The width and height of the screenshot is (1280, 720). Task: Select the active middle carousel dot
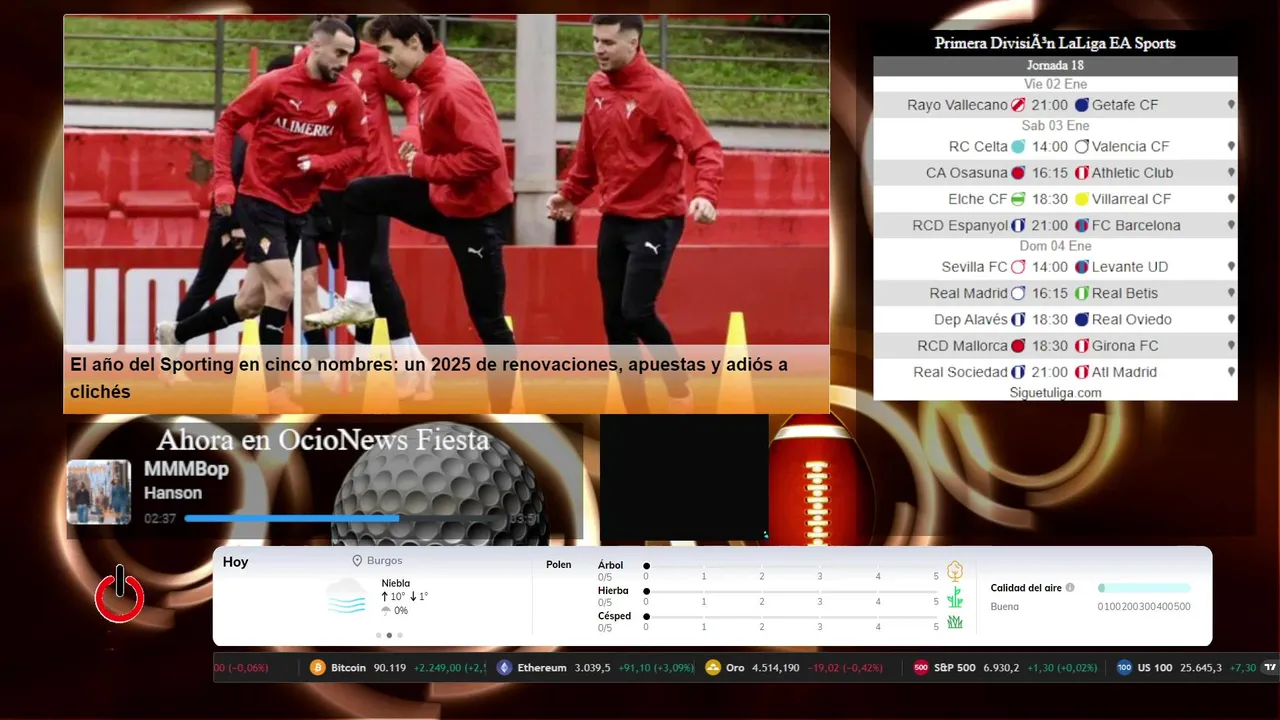389,635
